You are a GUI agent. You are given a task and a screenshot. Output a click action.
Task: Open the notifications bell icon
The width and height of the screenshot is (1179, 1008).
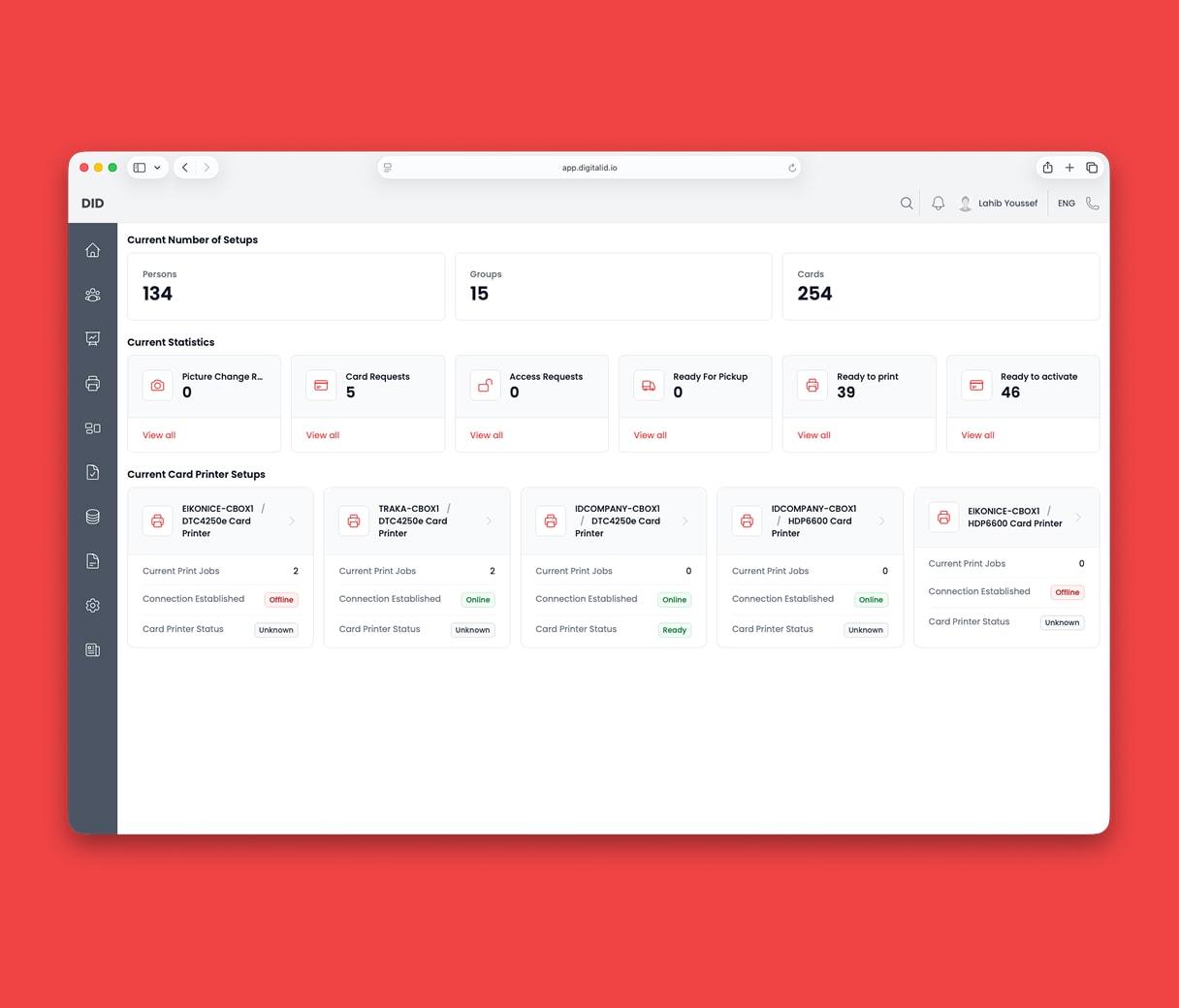pyautogui.click(x=938, y=204)
